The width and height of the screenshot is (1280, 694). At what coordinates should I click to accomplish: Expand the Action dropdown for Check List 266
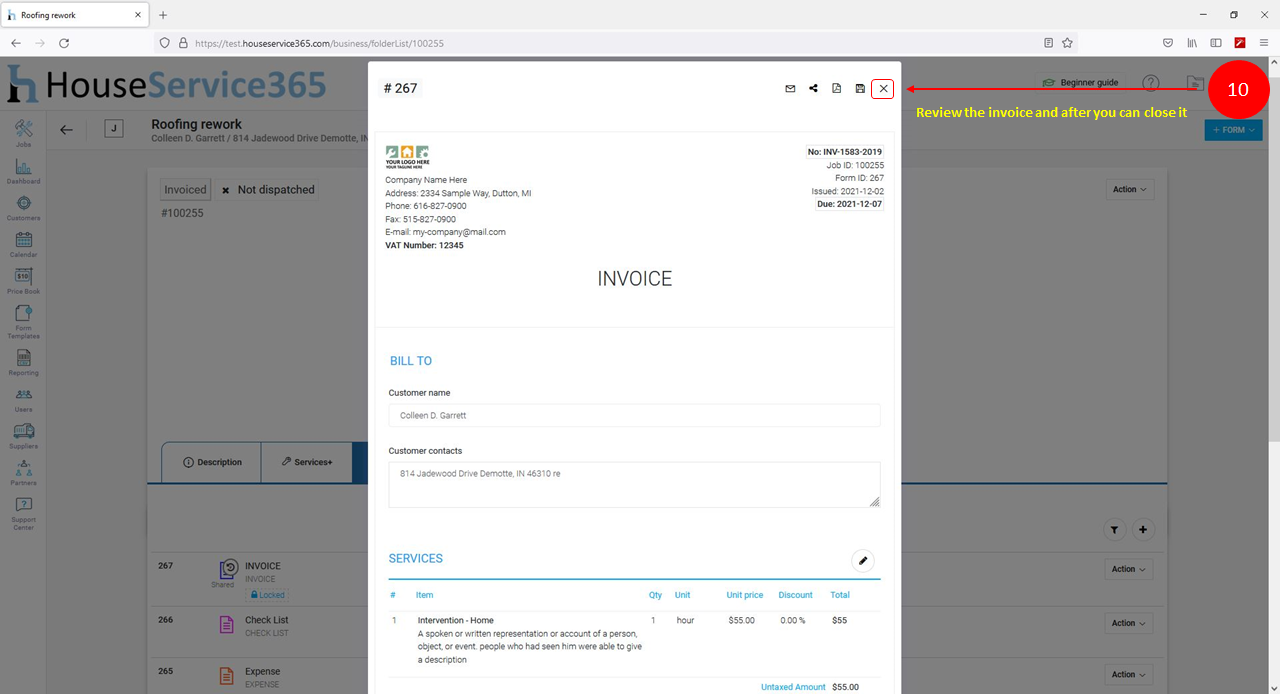1130,623
